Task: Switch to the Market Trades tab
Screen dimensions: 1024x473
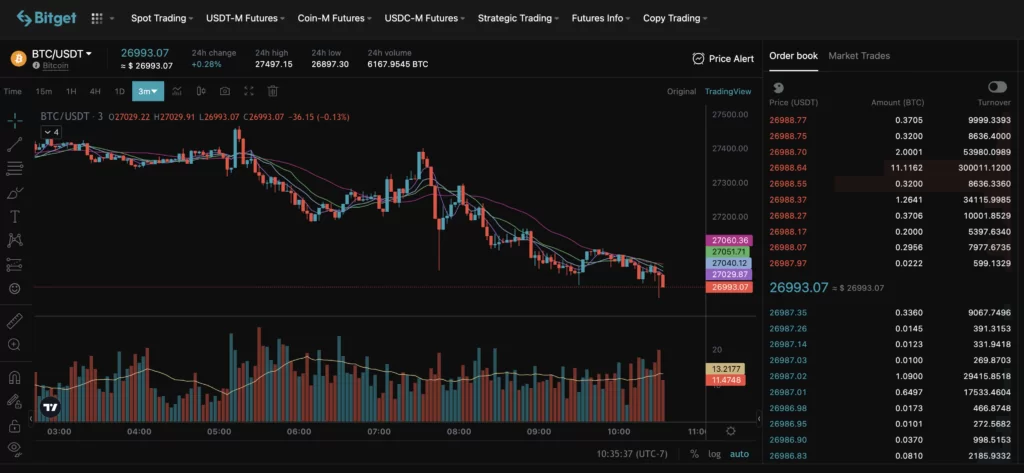Action: 859,56
